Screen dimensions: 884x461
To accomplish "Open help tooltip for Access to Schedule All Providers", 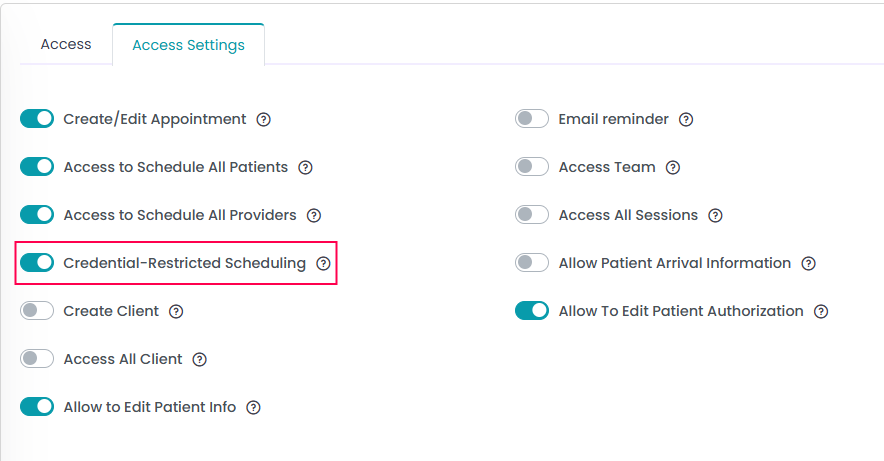I will pyautogui.click(x=314, y=215).
